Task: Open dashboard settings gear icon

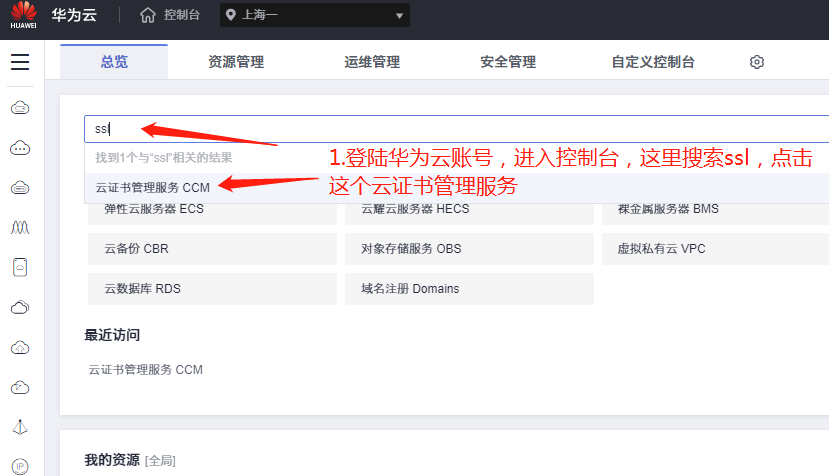Action: (x=757, y=62)
